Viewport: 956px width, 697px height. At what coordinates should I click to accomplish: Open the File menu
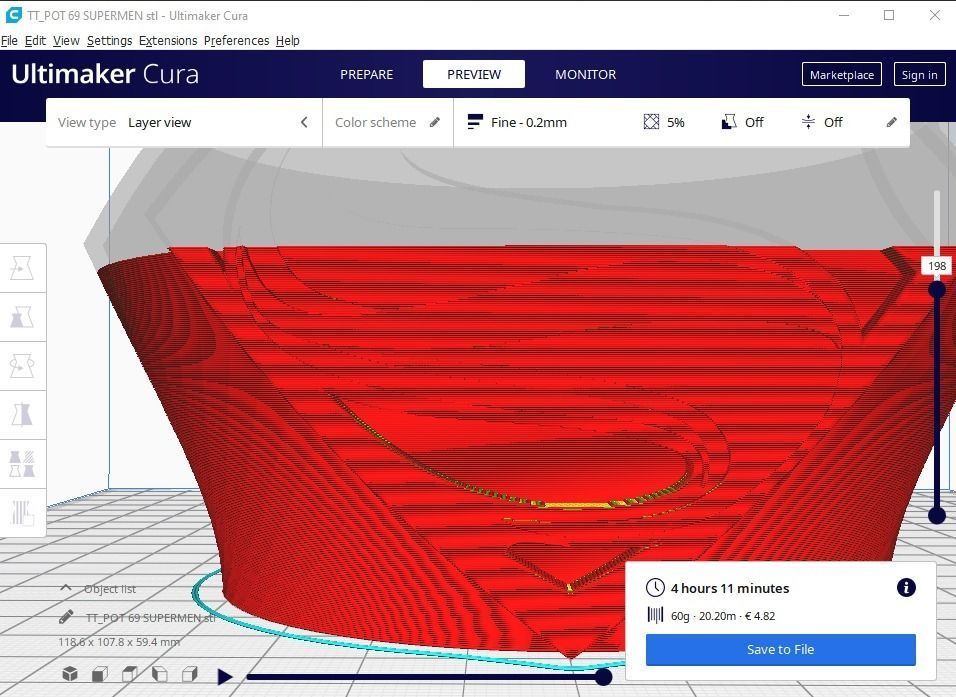[x=9, y=40]
